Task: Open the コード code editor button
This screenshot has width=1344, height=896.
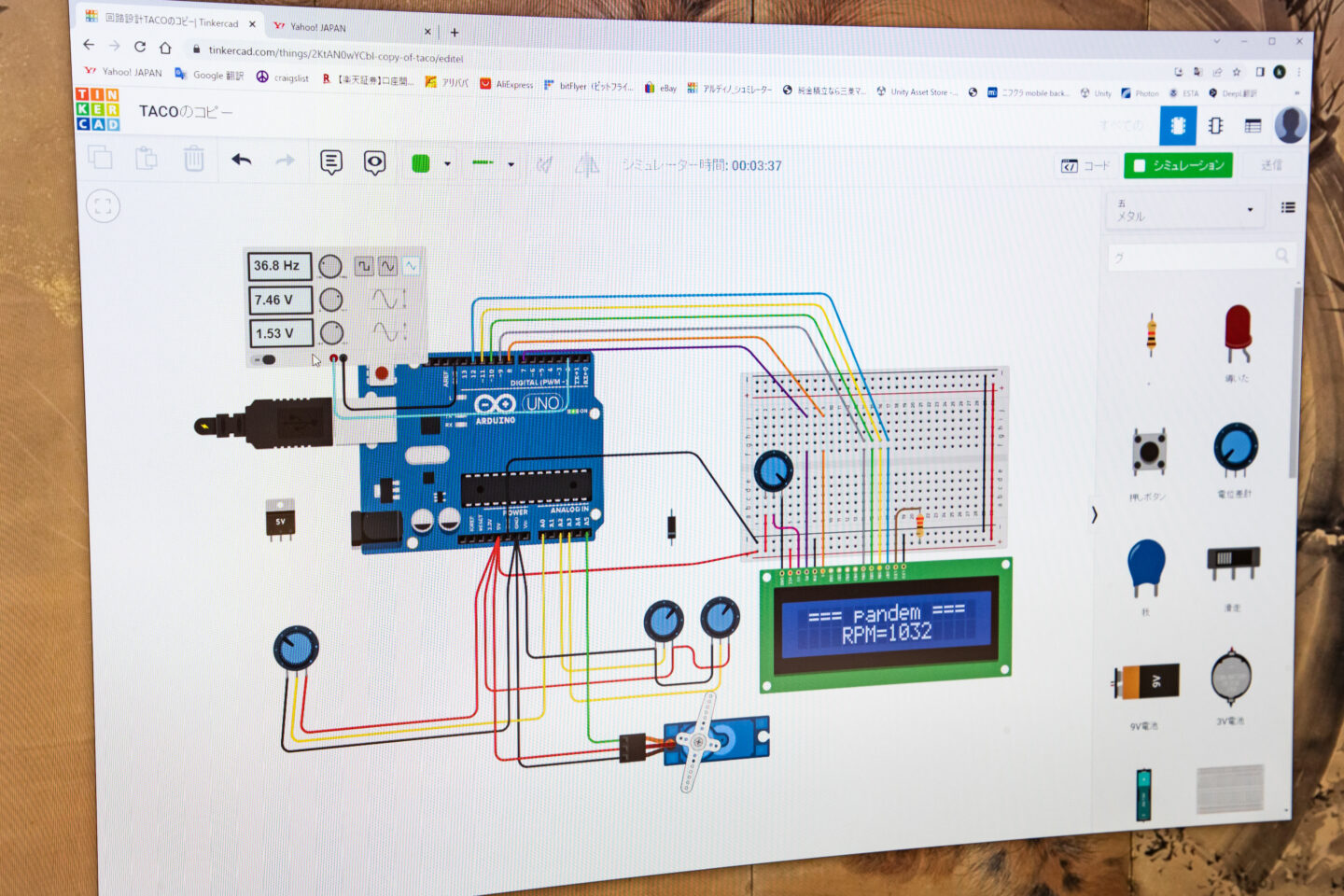Action: [x=1085, y=166]
